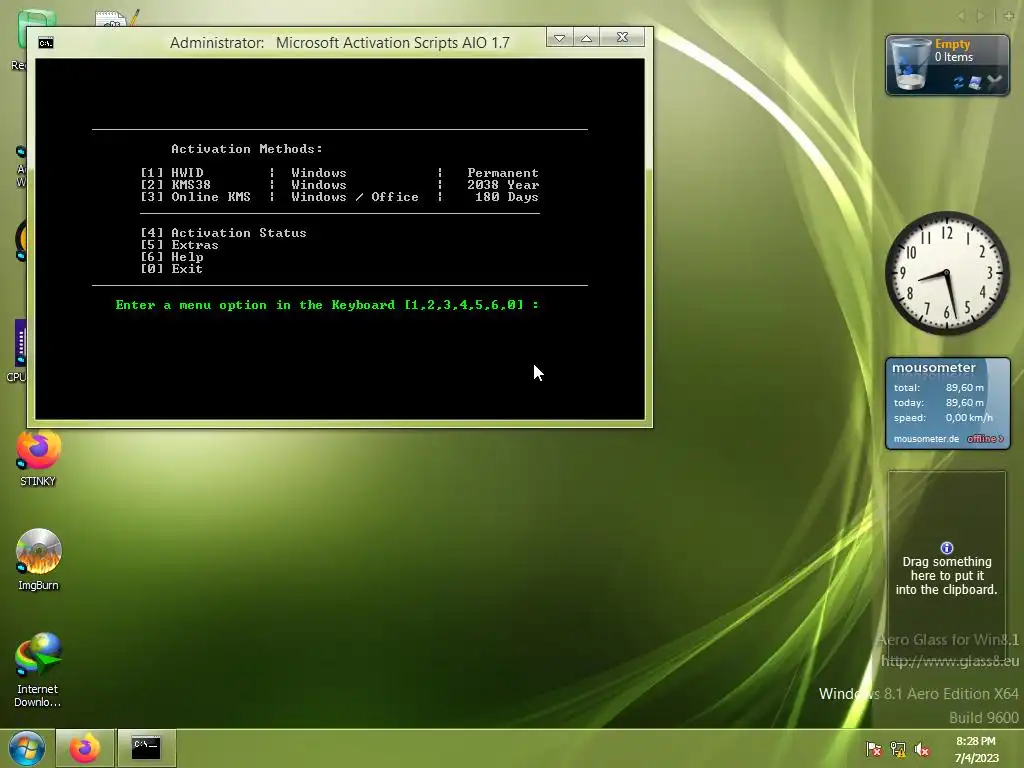Screen dimensions: 1024x768
Task: Click the red offline link in mousometer
Action: 985,439
